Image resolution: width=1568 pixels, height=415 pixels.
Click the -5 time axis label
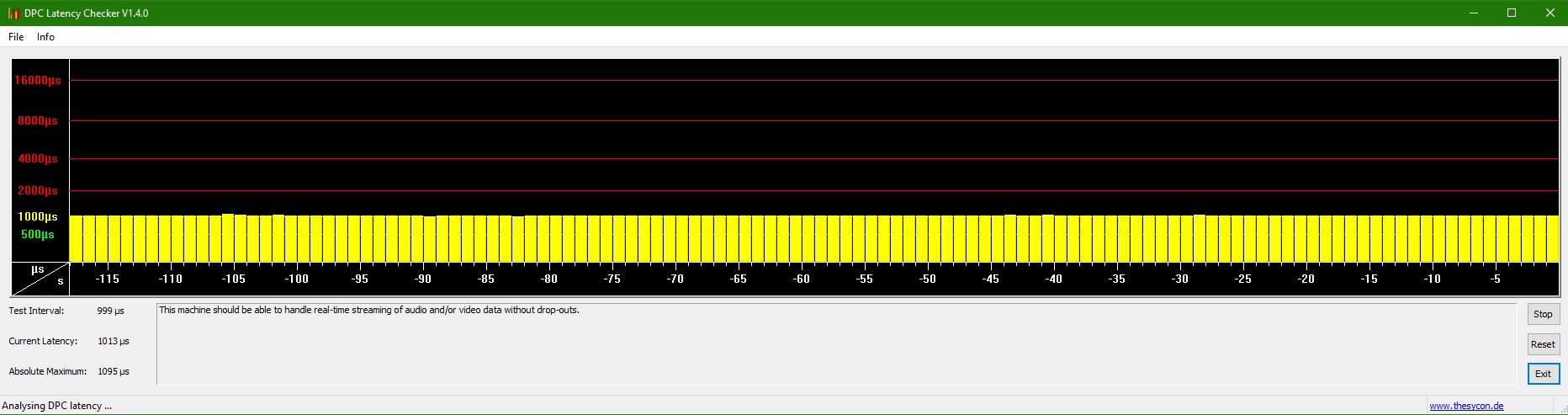click(1495, 279)
